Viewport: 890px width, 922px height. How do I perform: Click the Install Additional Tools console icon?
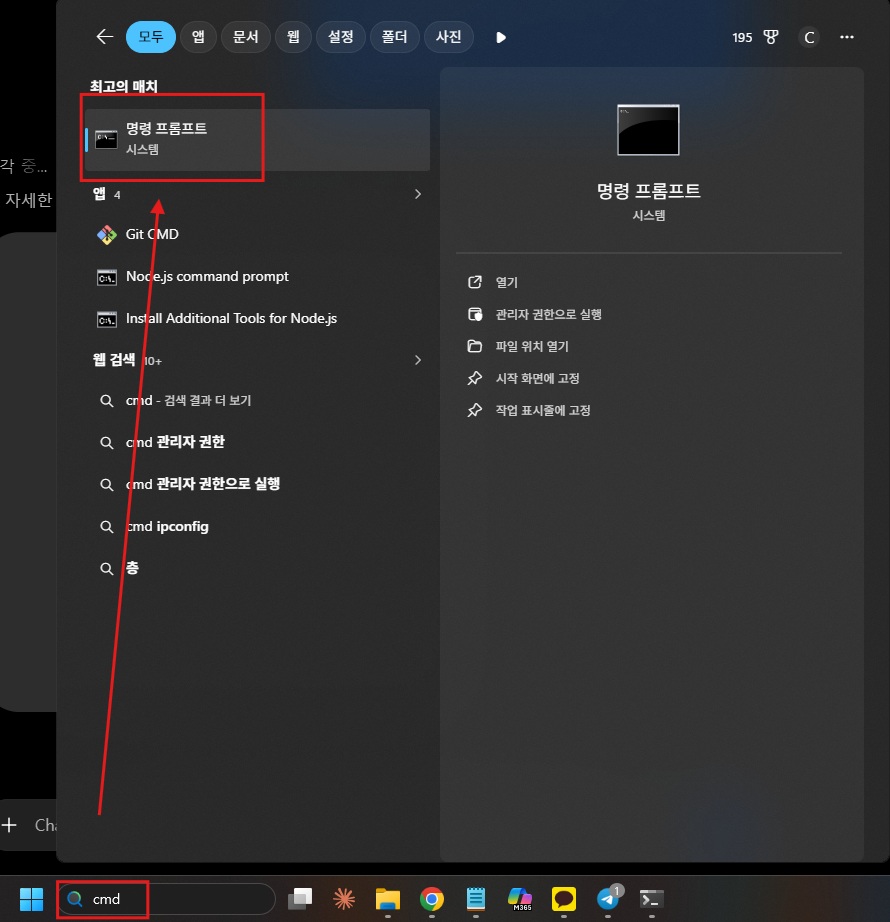106,319
